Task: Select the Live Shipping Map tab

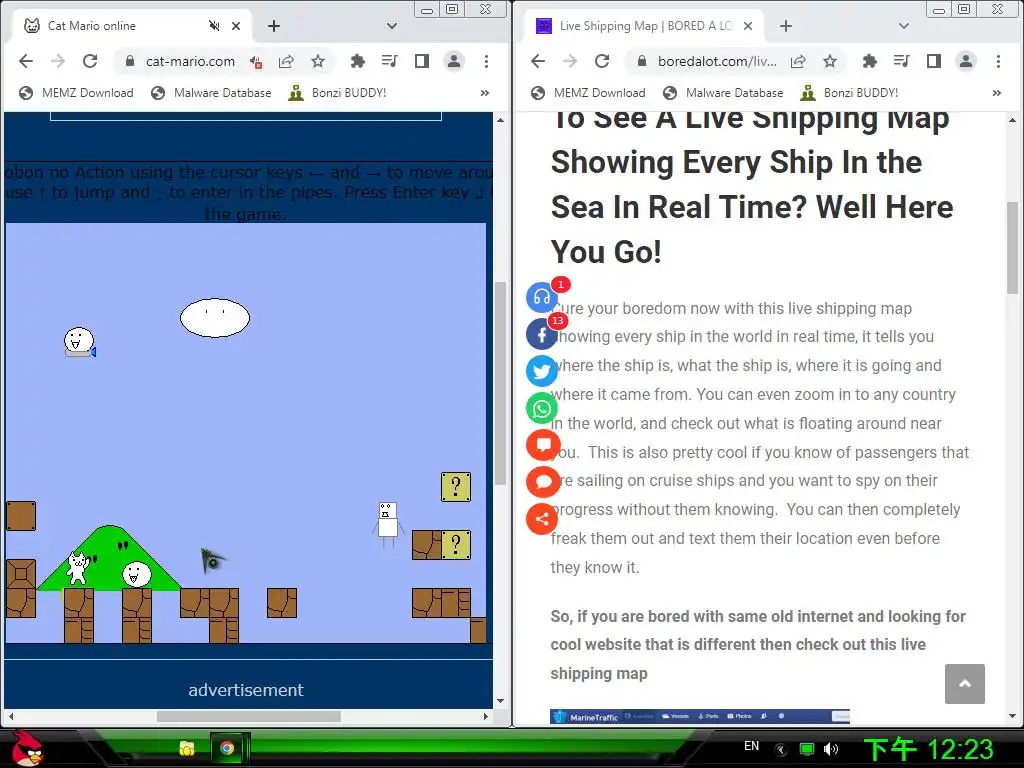Action: pos(643,25)
